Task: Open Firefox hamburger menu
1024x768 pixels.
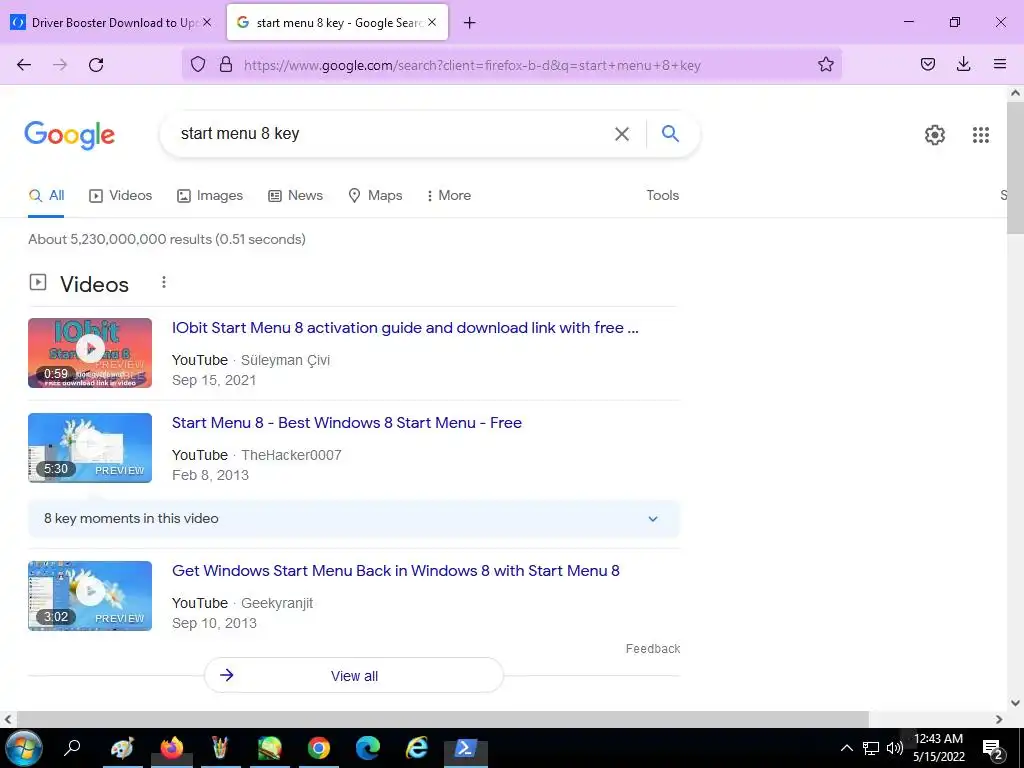Action: tap(1000, 64)
